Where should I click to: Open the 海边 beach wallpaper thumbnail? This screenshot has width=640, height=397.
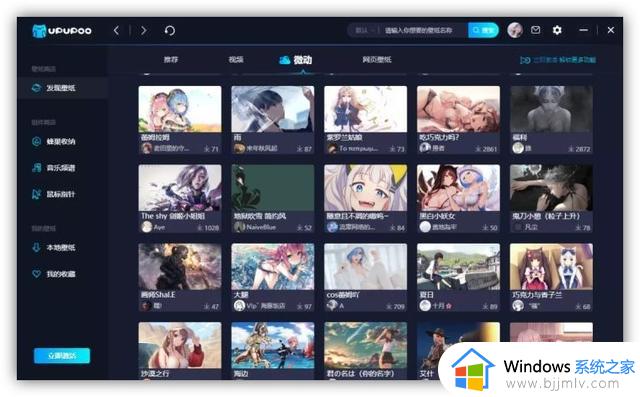273,345
